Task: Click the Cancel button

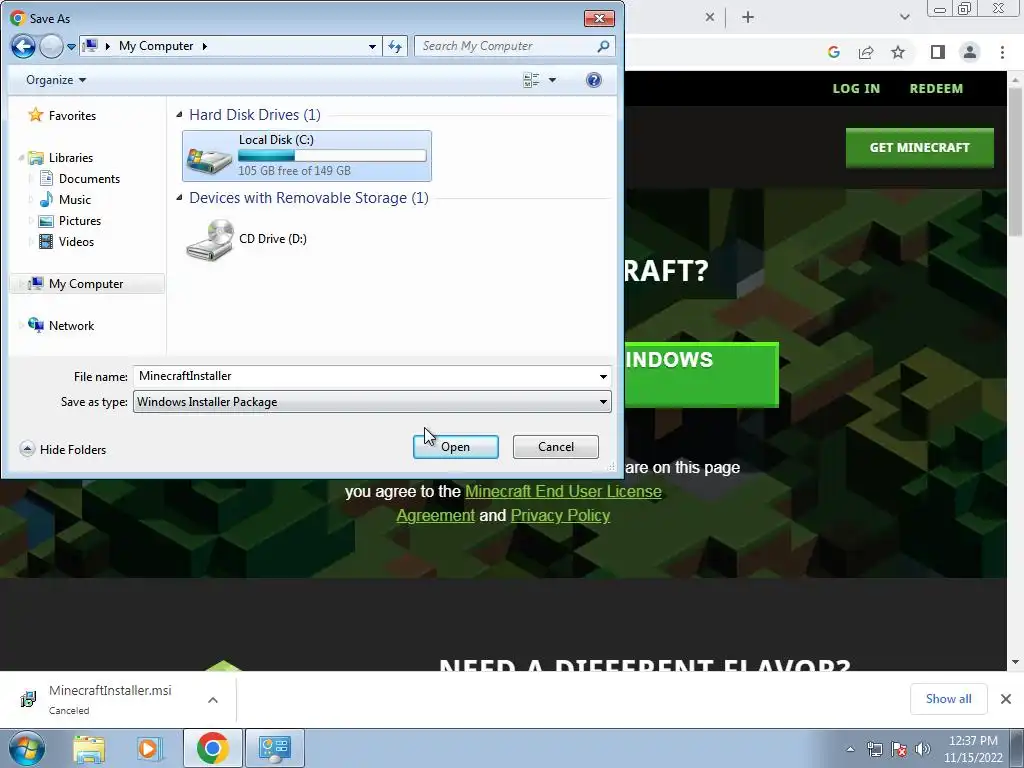Action: point(556,447)
